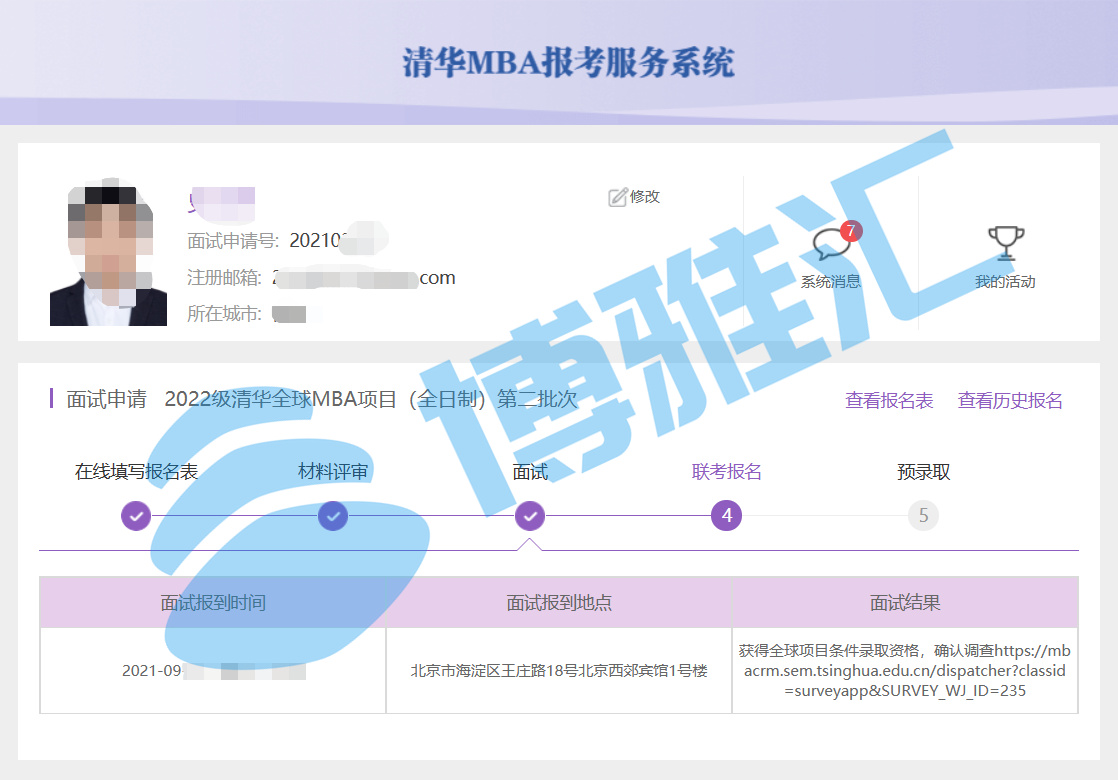Open the 查看报名表 link
This screenshot has height=780, width=1118.
[x=889, y=401]
